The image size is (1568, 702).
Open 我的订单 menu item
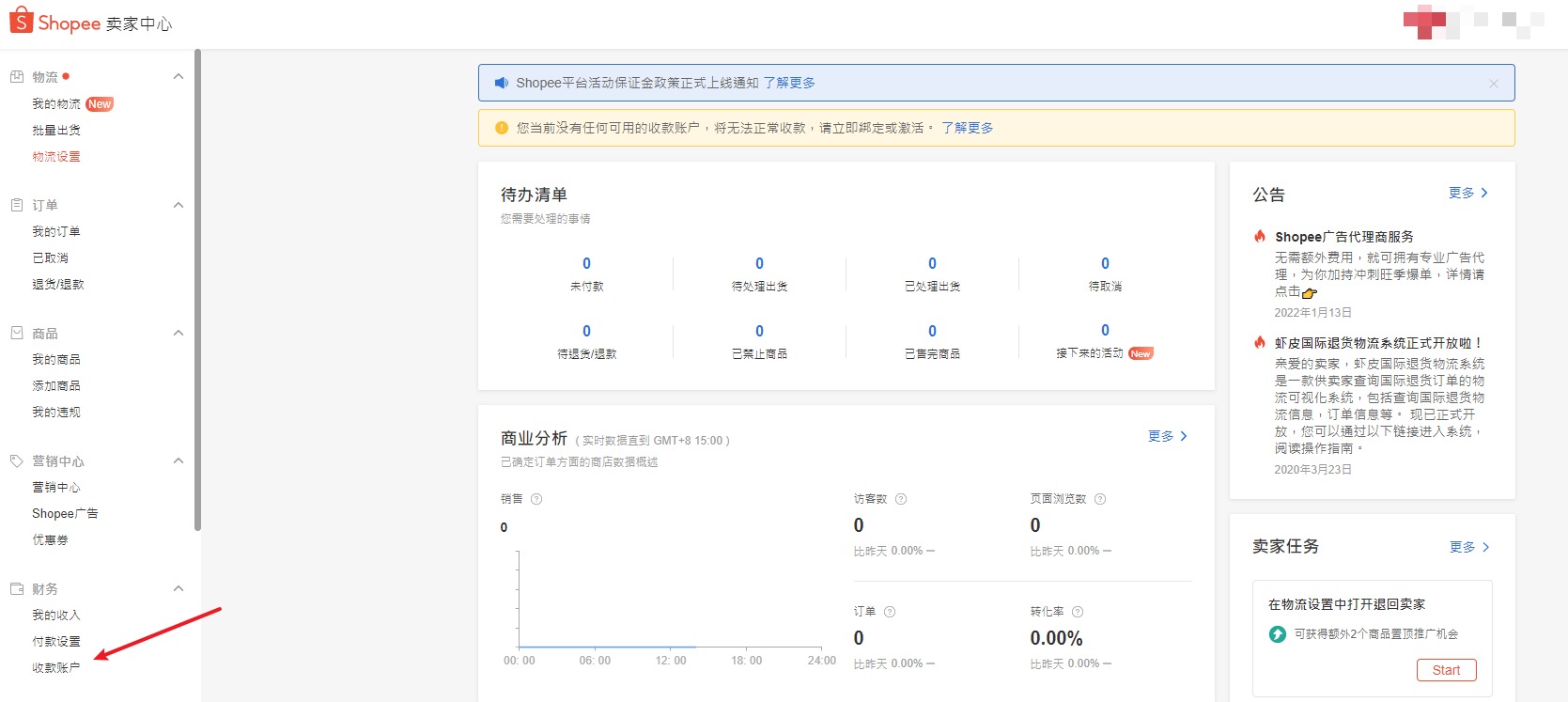[x=56, y=231]
